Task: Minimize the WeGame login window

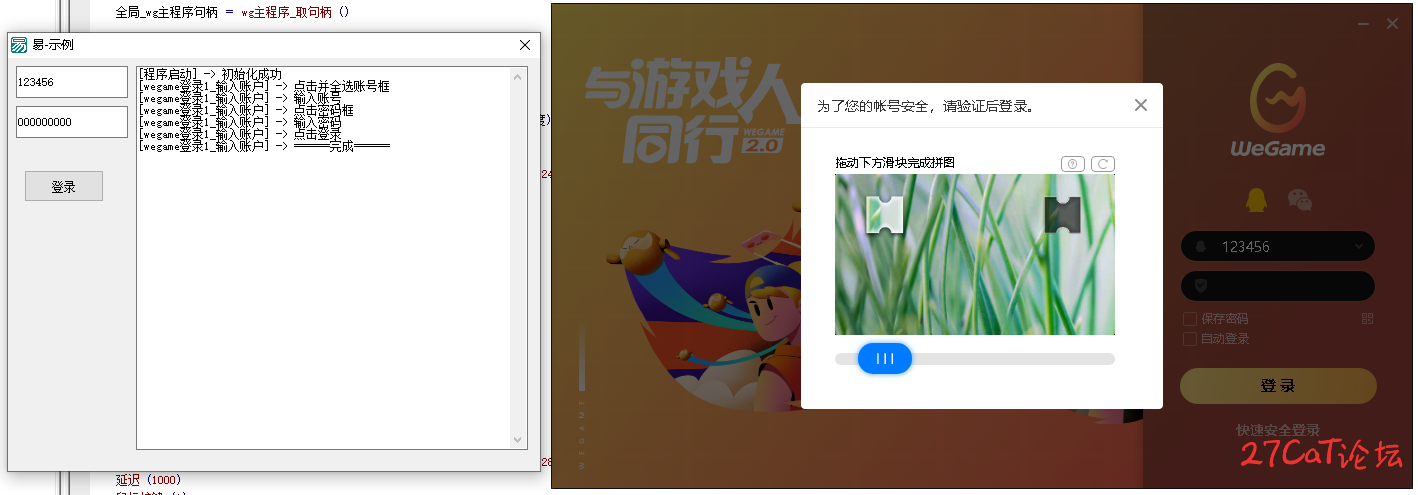Action: click(x=1364, y=24)
